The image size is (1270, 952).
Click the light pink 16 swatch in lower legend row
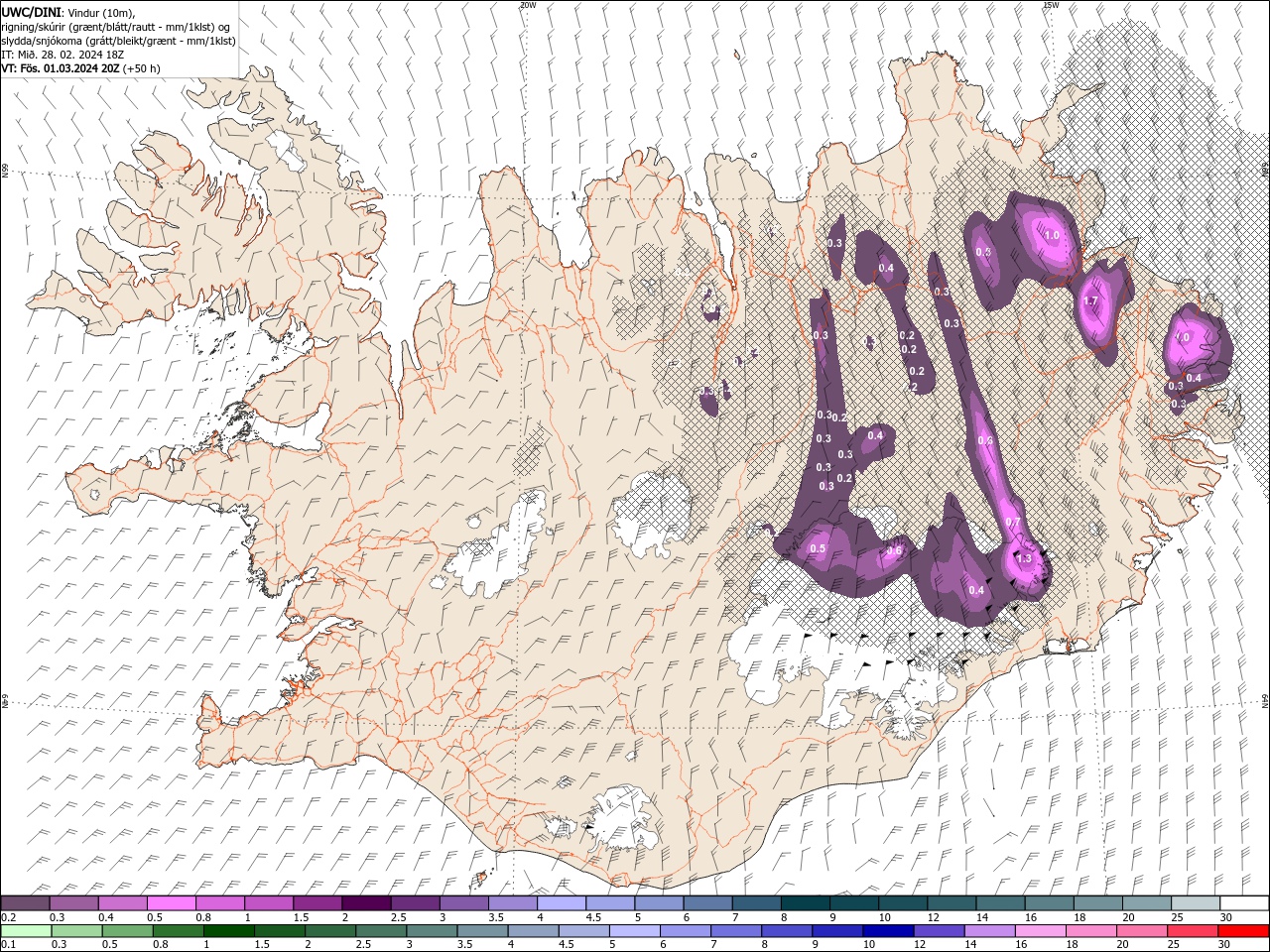click(1041, 931)
